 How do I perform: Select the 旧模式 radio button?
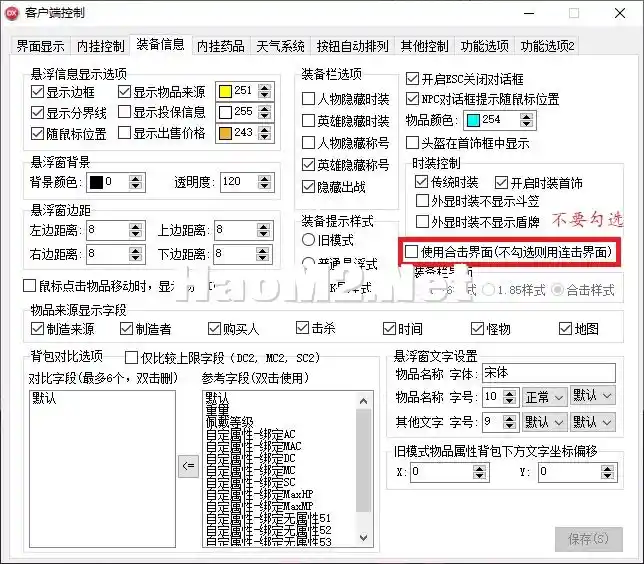(x=328, y=240)
